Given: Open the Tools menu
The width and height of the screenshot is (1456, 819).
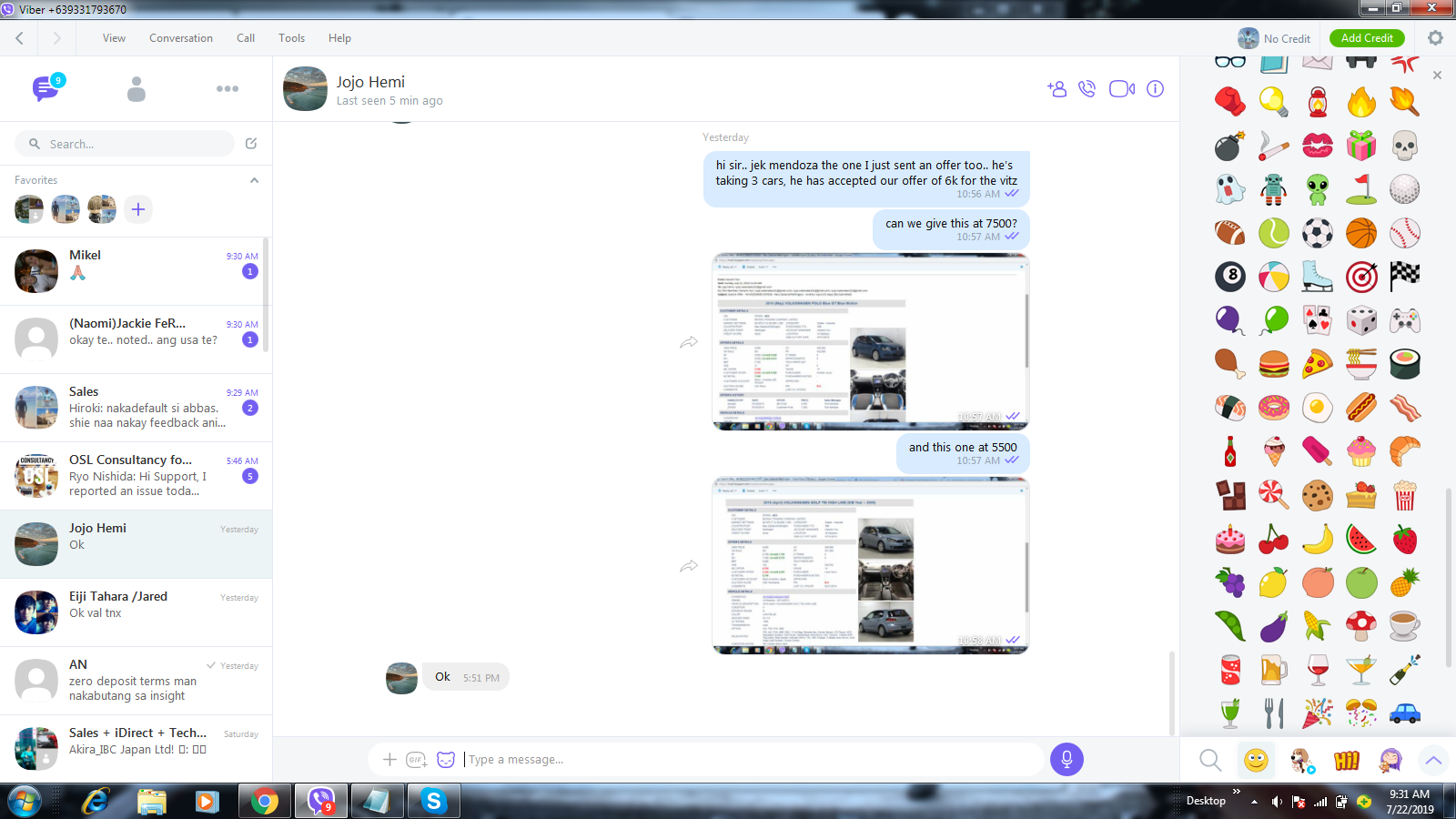Looking at the screenshot, I should 291,38.
